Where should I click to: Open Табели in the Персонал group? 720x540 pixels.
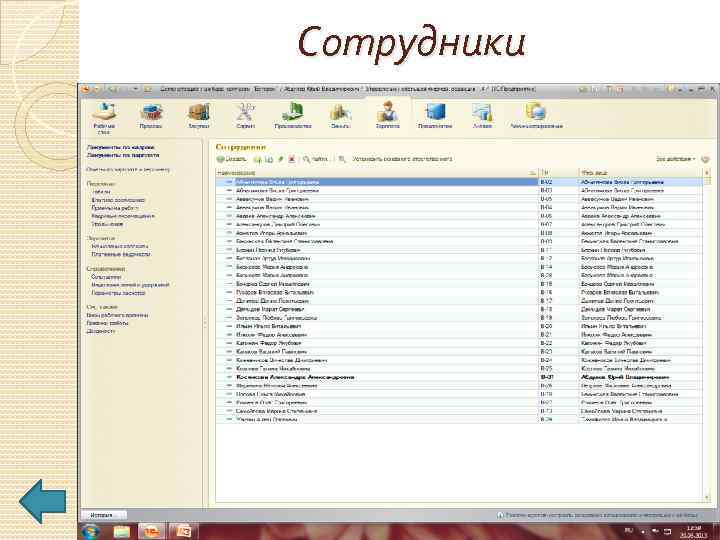(x=101, y=192)
